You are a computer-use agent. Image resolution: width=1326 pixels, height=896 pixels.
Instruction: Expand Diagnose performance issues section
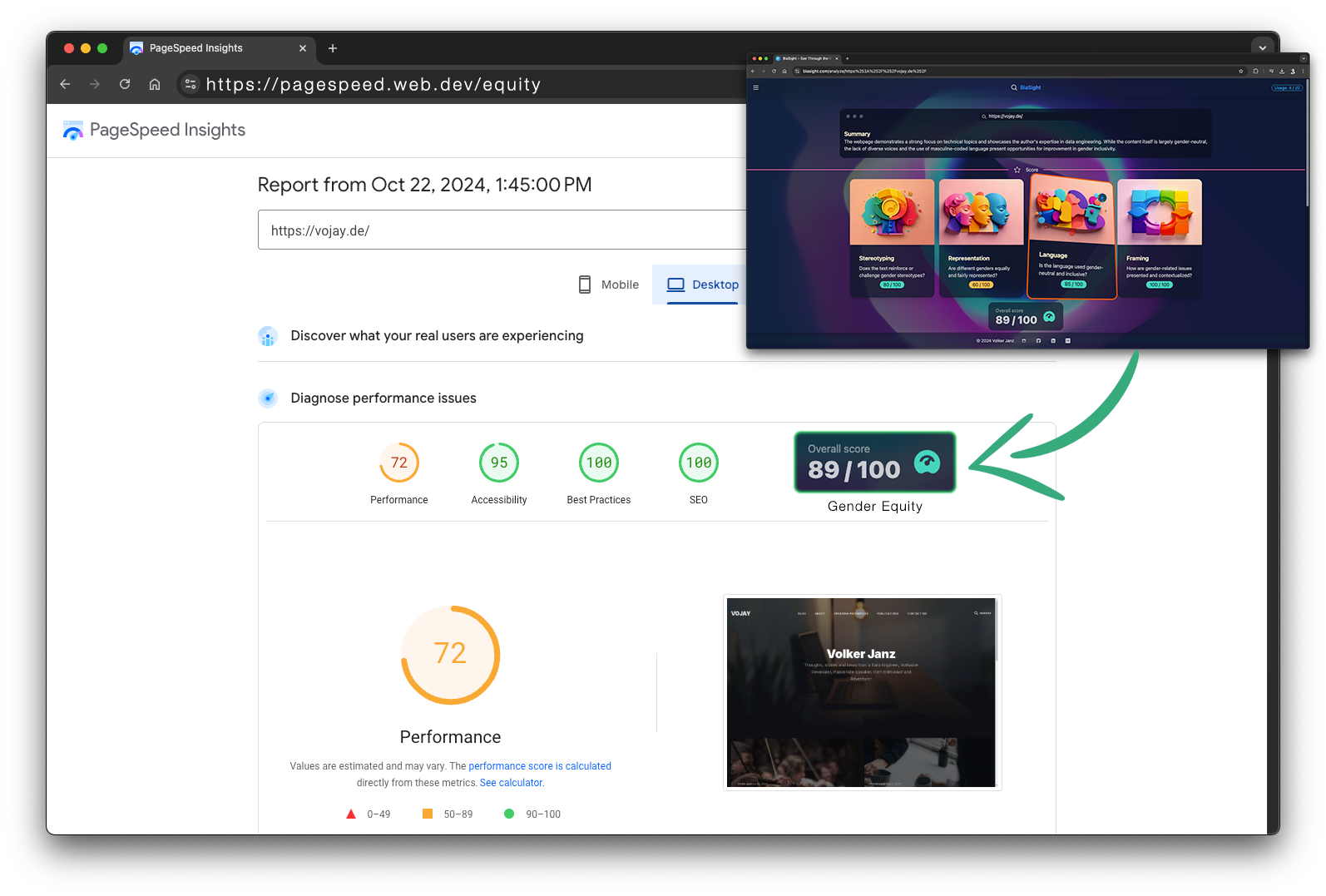[383, 398]
